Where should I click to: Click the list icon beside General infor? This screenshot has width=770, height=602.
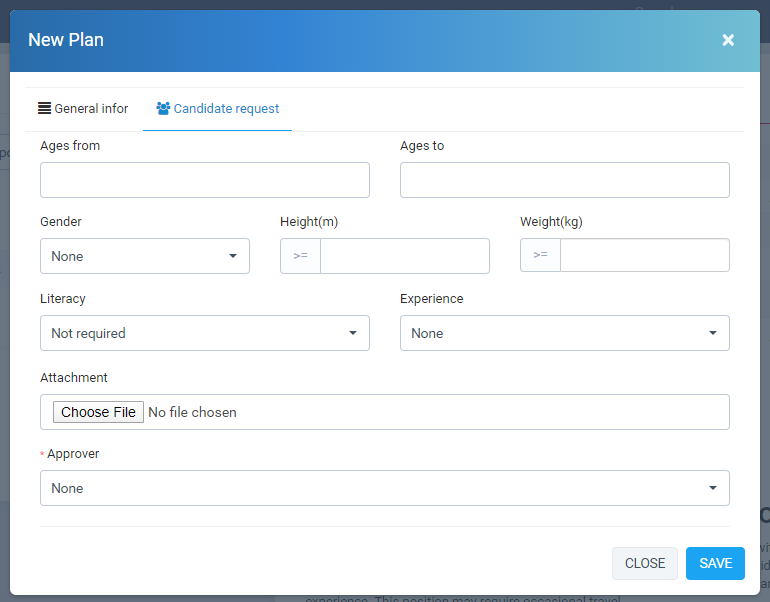tap(44, 108)
